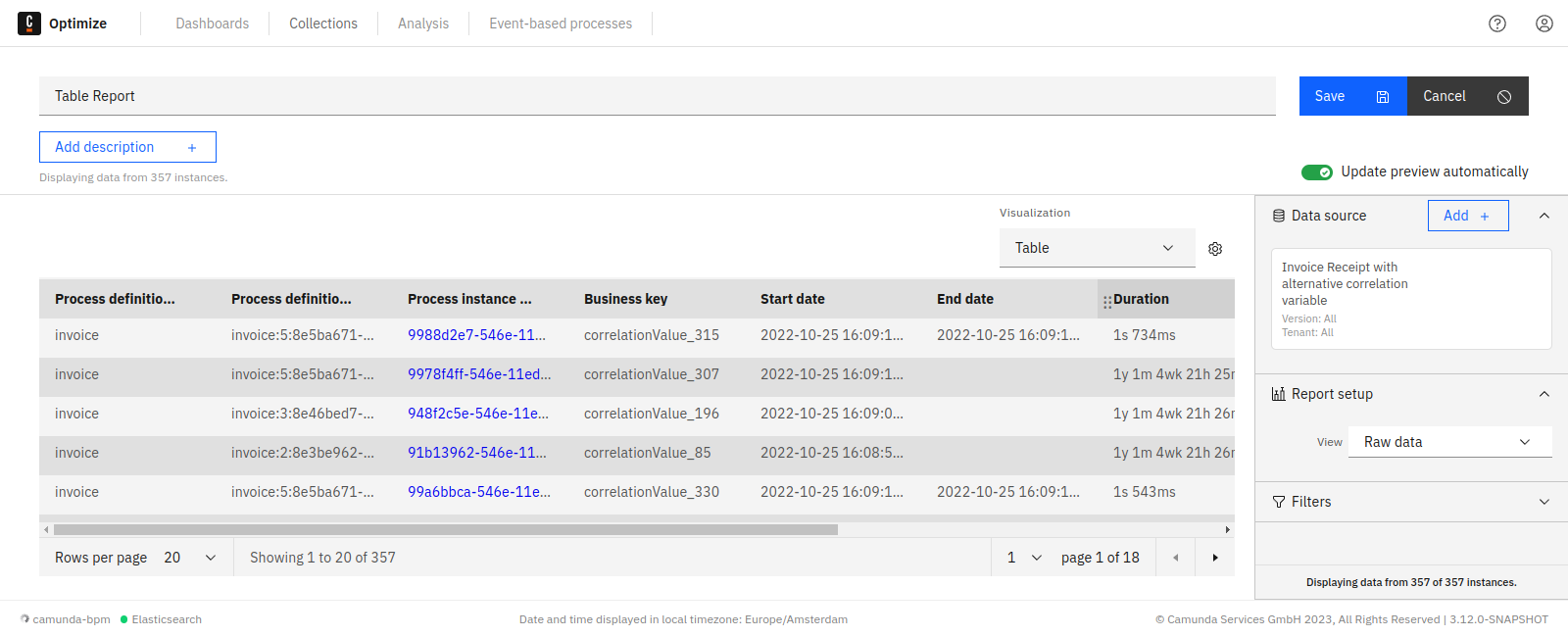Click the Table Report name field
The height and width of the screenshot is (637, 1568).
(x=657, y=96)
